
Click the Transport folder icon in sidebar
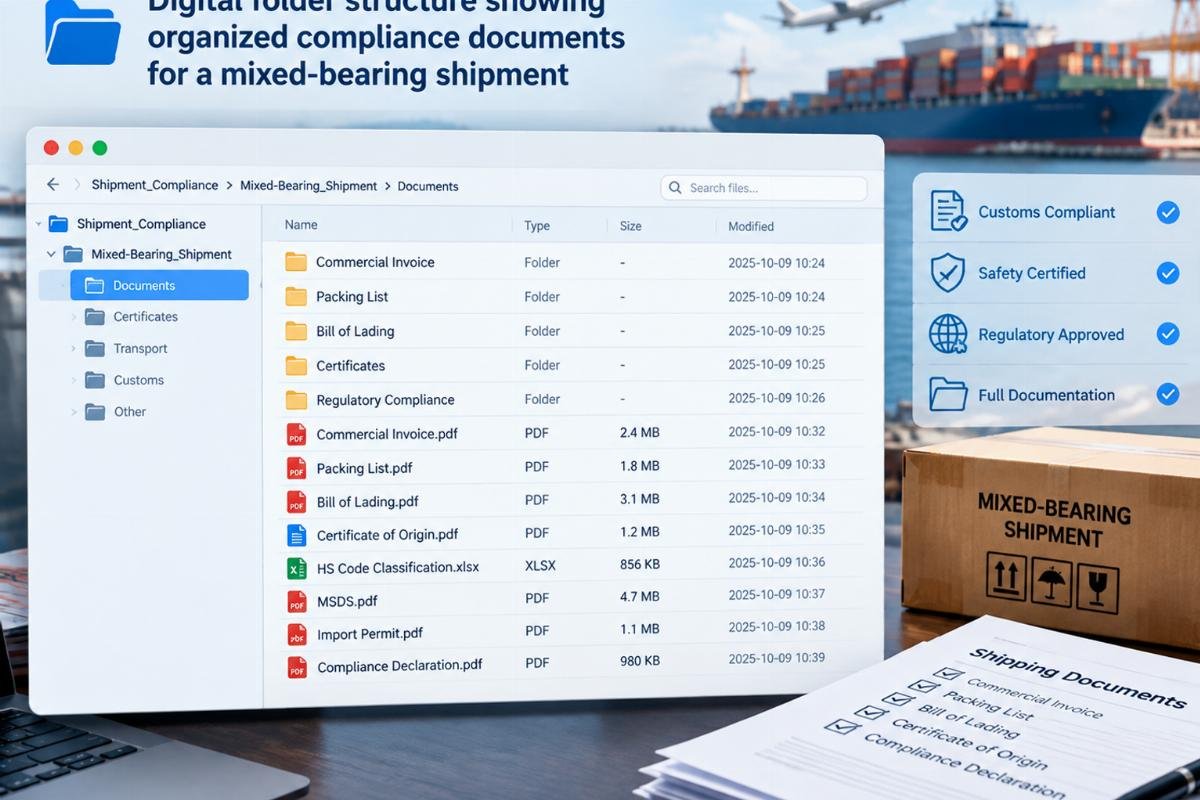point(95,348)
